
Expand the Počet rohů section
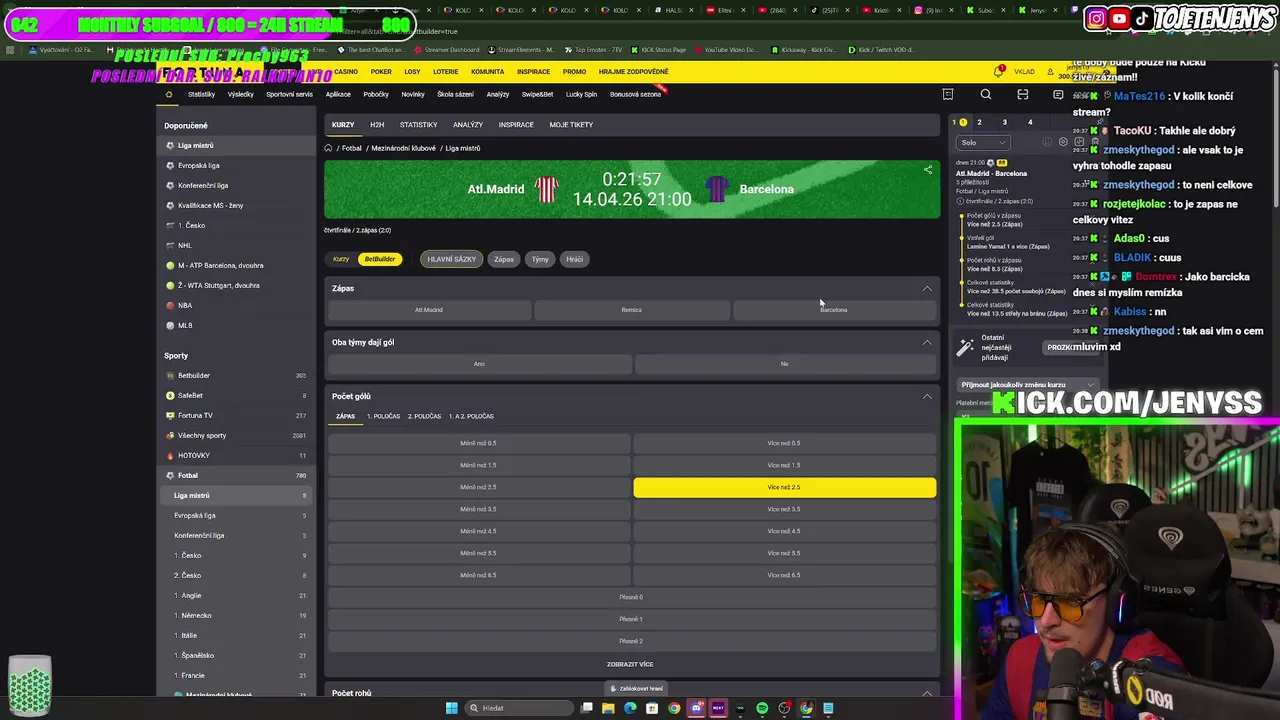927,692
